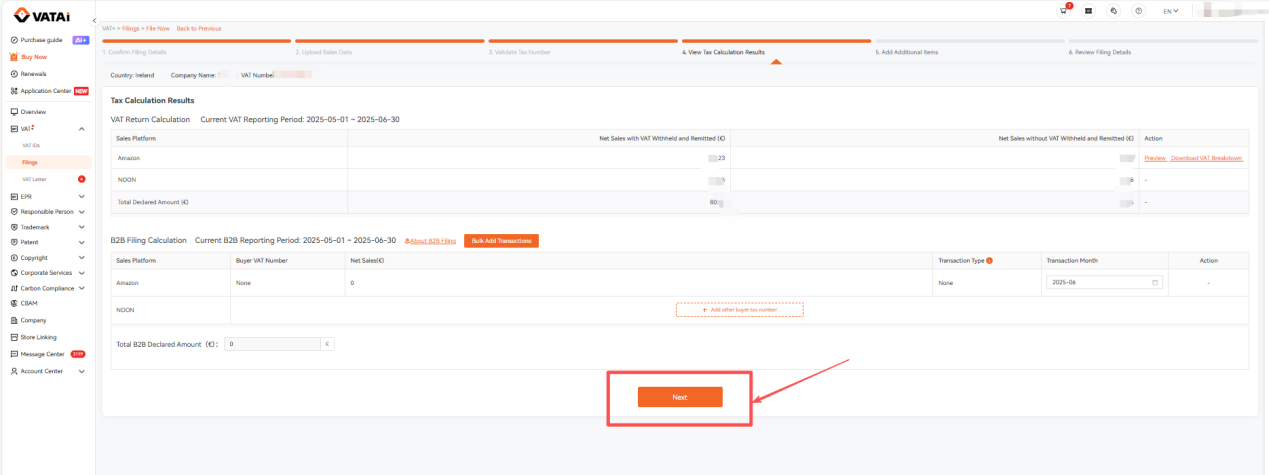Click the header icon between the ticket and help icons
The height and width of the screenshot is (475, 1269).
(x=1114, y=11)
